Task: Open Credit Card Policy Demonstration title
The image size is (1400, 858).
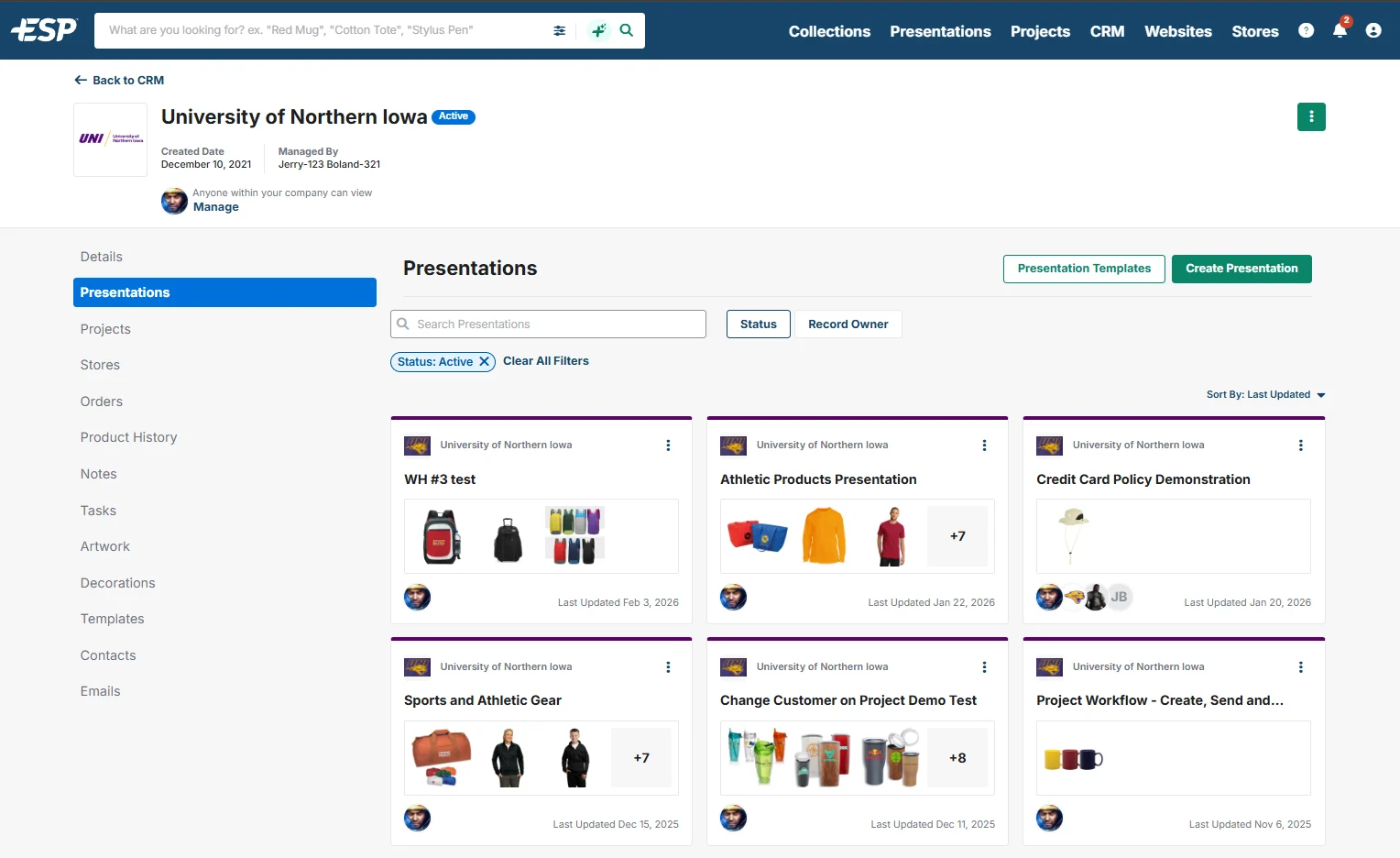Action: (x=1143, y=479)
